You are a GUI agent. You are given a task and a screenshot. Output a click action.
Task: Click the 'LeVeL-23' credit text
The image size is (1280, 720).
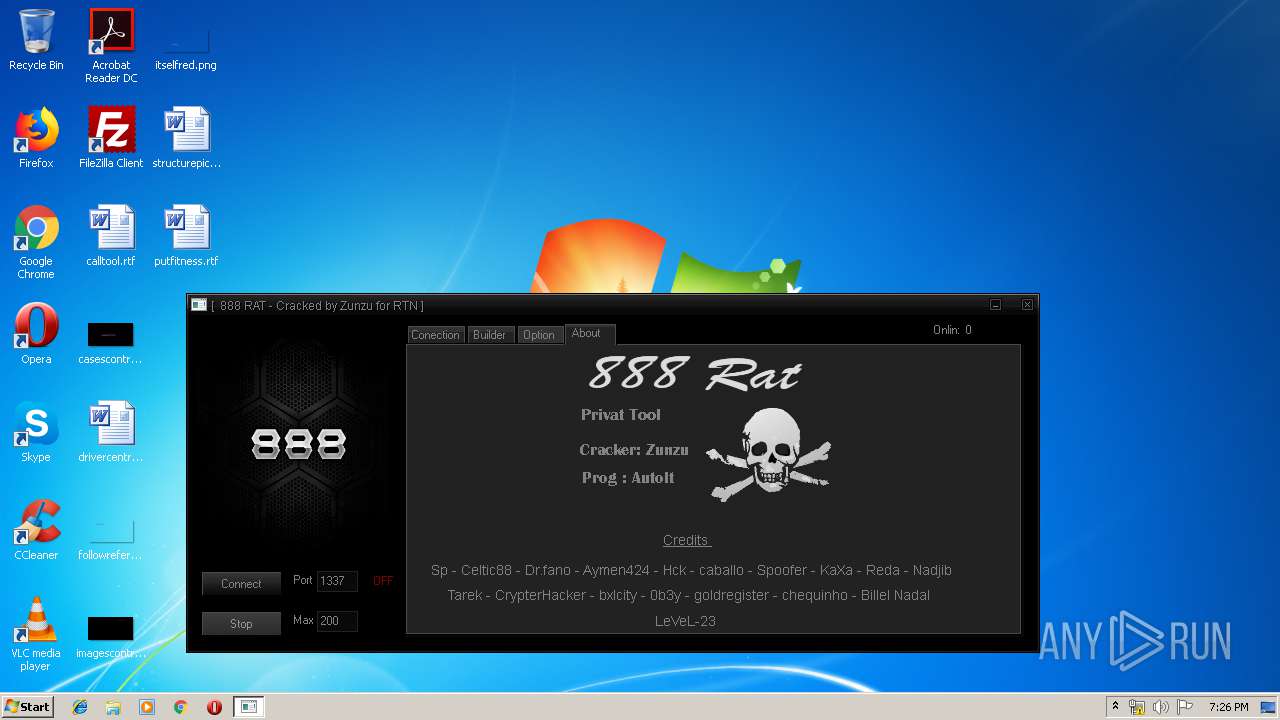[685, 621]
